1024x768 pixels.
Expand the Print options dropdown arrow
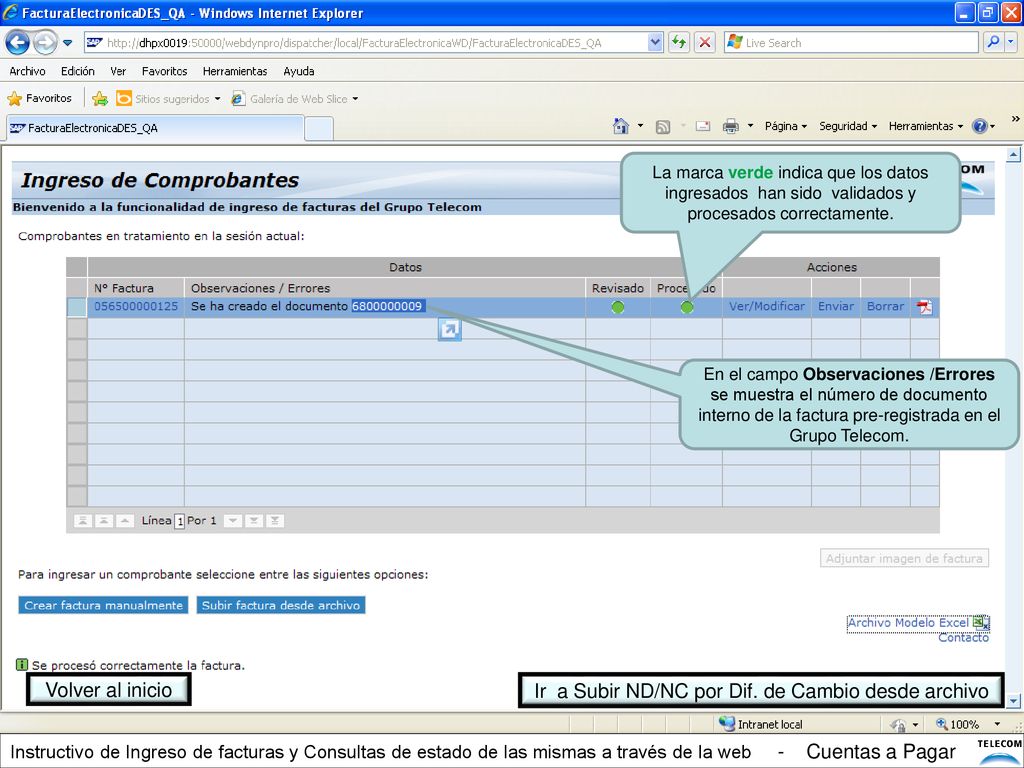750,126
